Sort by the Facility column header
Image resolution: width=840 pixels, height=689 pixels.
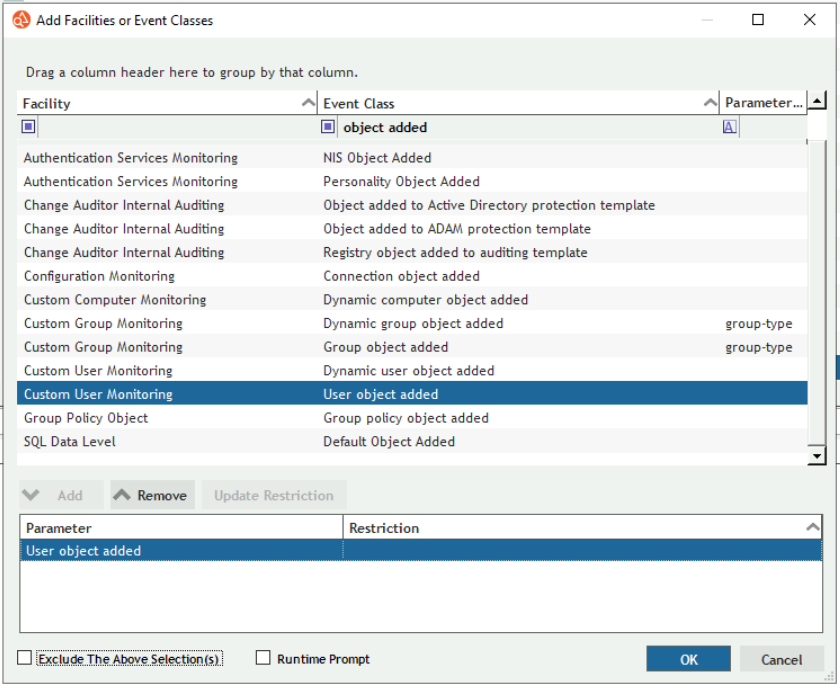point(160,103)
